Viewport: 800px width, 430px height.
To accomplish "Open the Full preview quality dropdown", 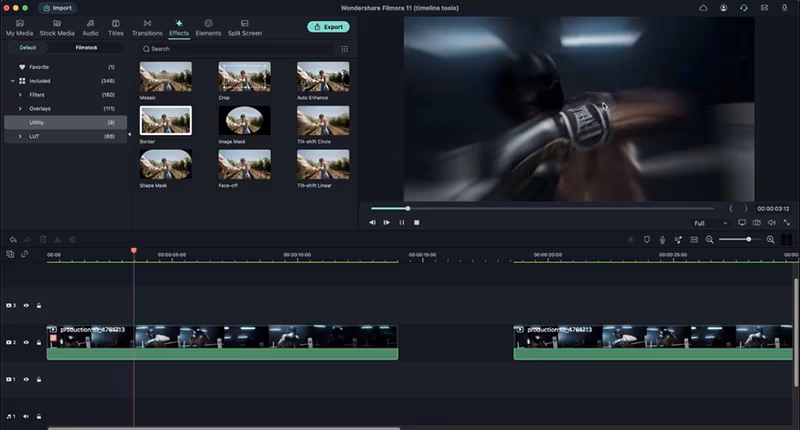I will tap(710, 223).
